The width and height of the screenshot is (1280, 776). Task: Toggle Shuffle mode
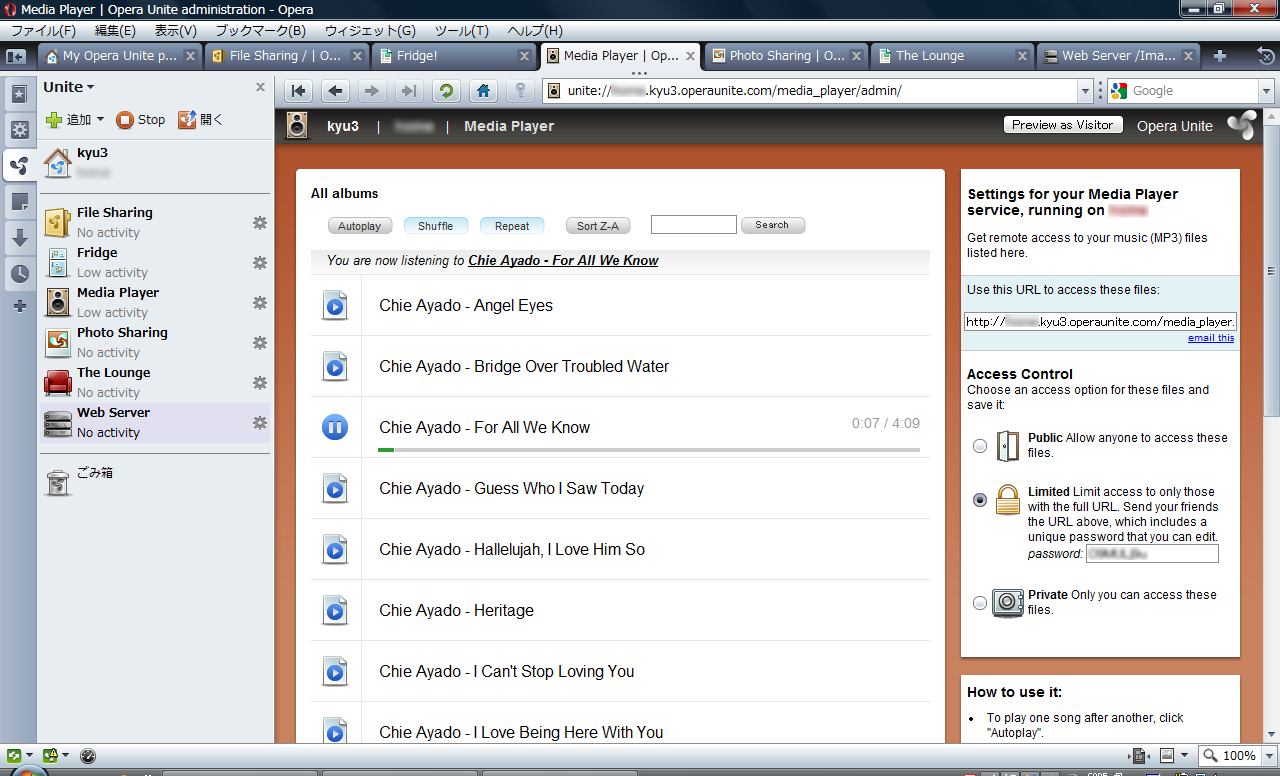tap(436, 226)
